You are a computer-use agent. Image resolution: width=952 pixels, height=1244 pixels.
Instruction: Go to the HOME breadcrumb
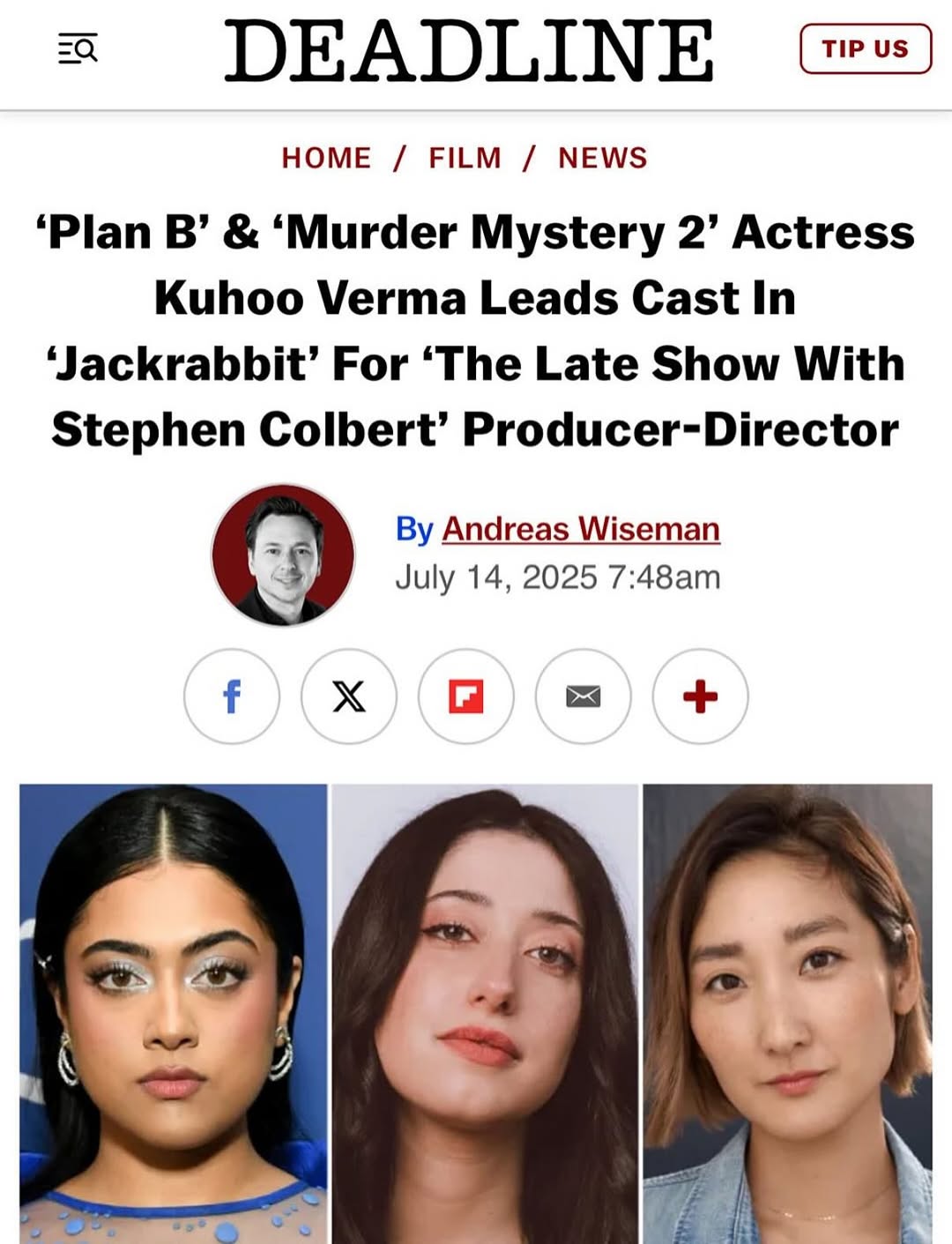[x=327, y=158]
